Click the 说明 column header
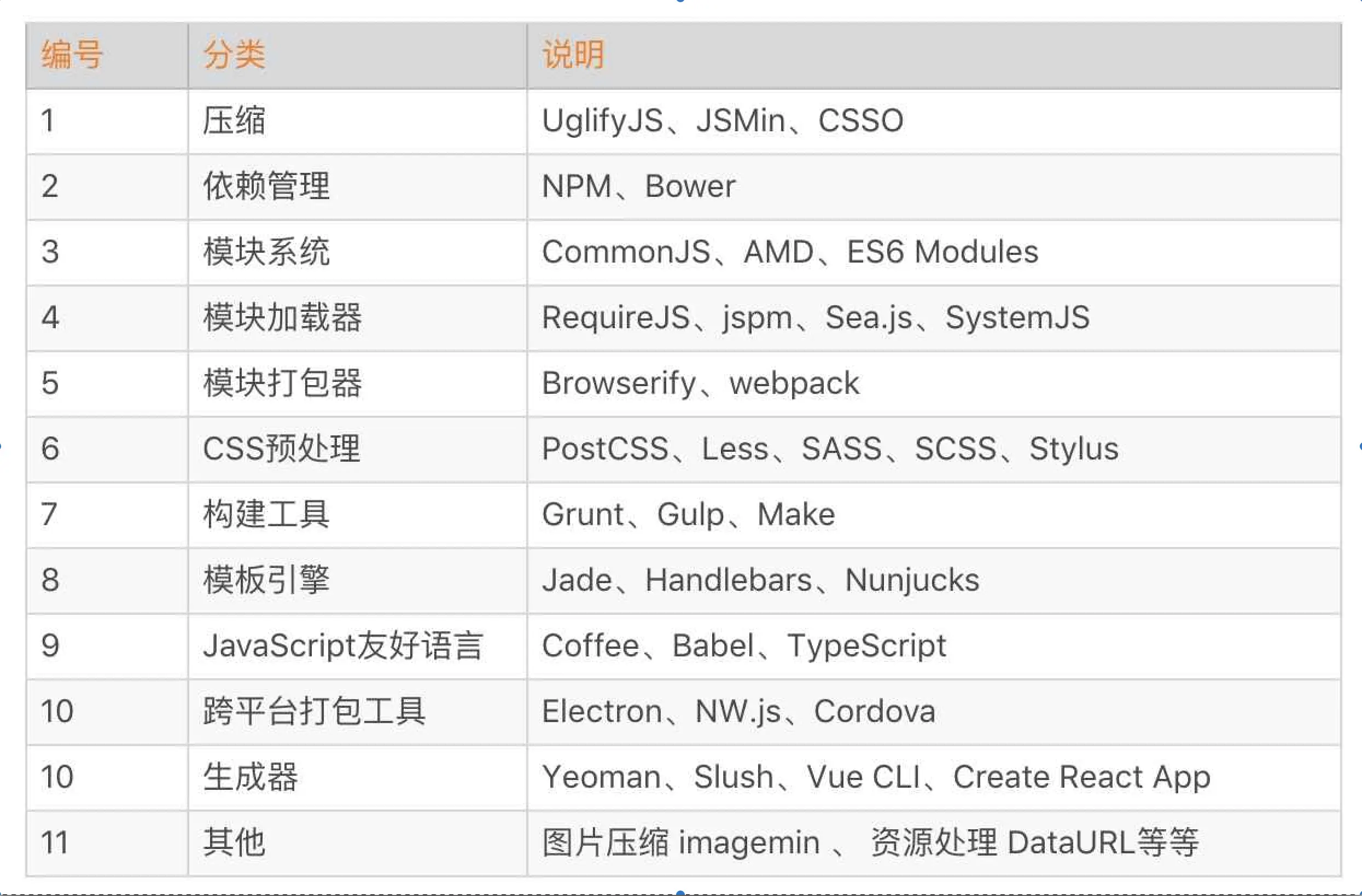 pyautogui.click(x=934, y=55)
